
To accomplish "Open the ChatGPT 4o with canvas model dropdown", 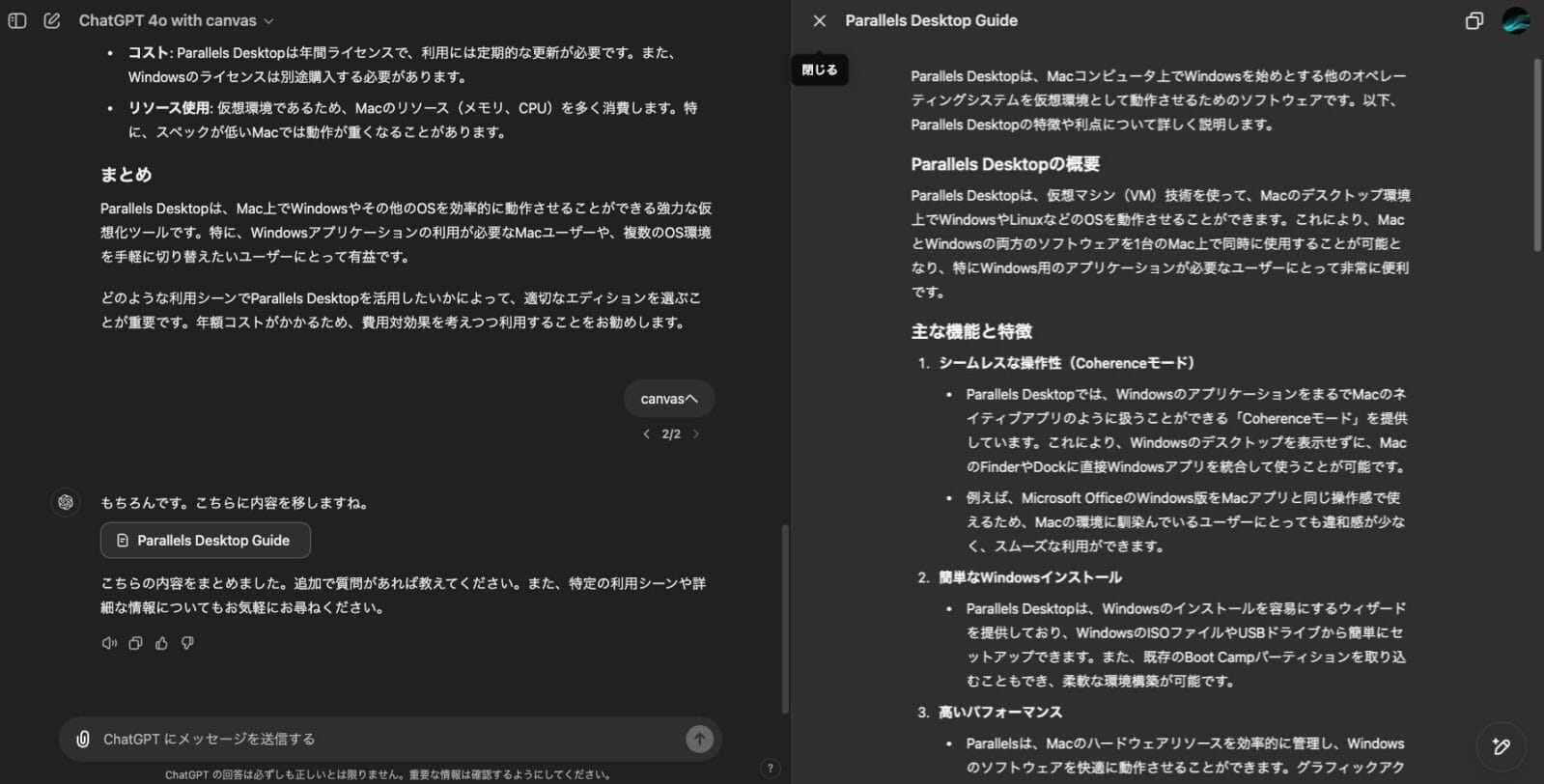I will [176, 20].
